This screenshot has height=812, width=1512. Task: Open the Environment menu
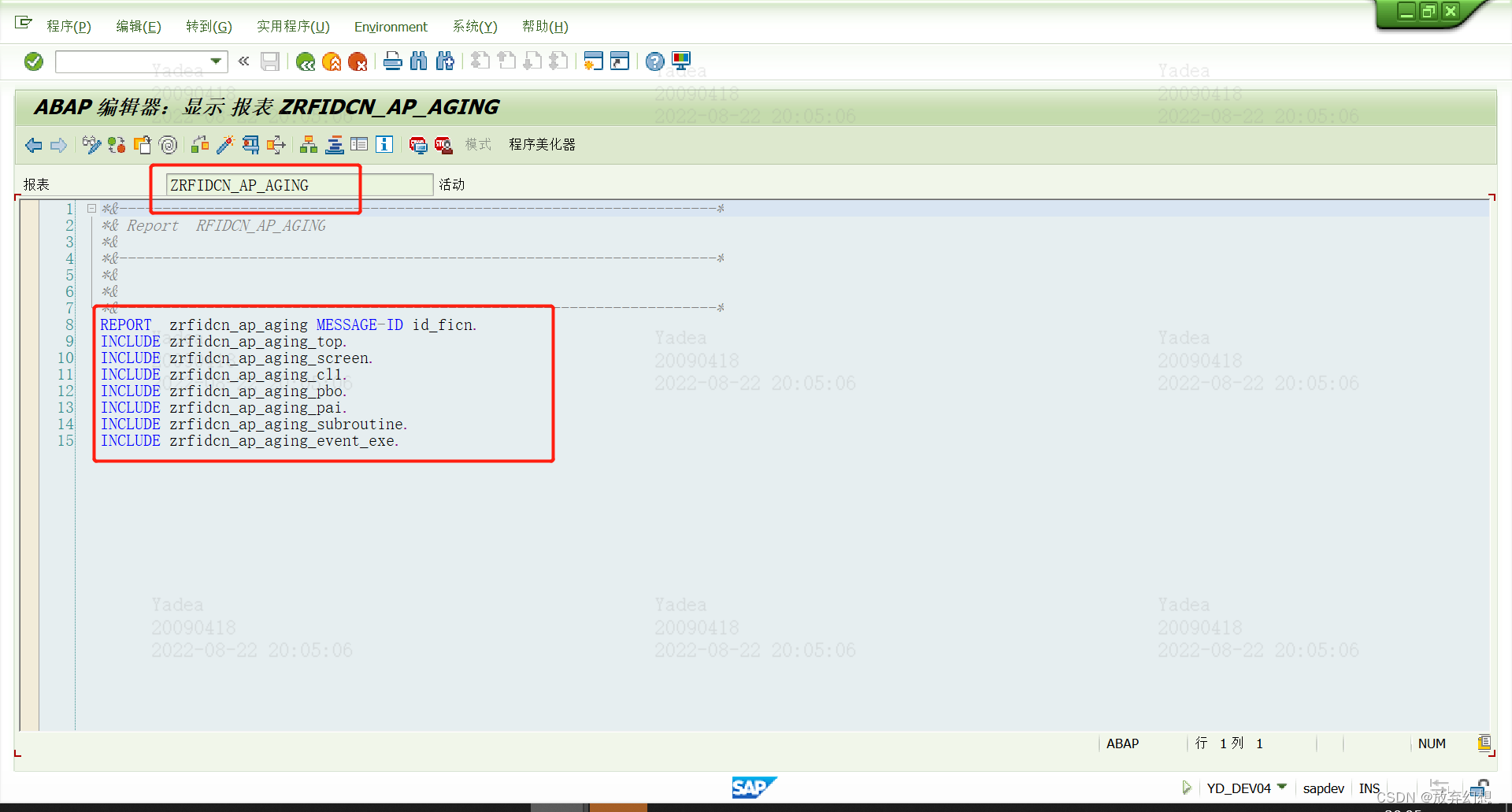click(x=391, y=27)
